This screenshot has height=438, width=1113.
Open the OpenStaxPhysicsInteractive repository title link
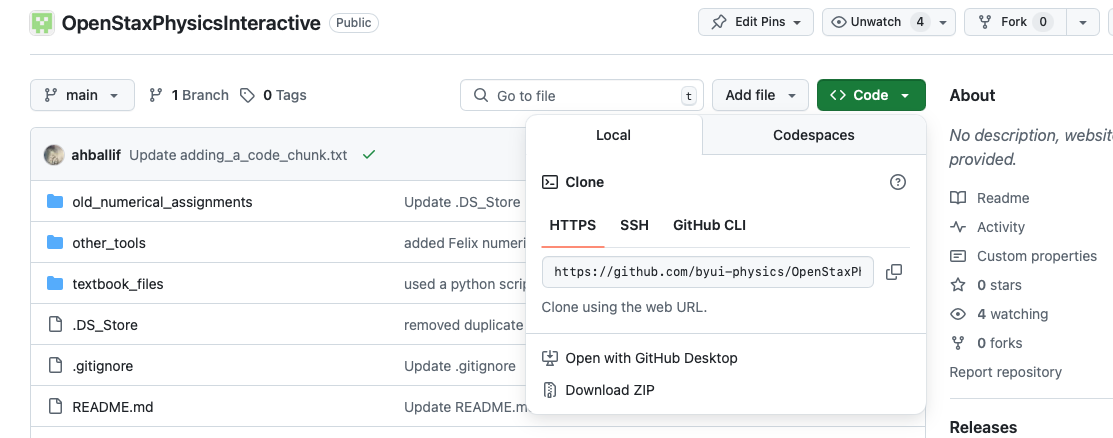pos(191,23)
